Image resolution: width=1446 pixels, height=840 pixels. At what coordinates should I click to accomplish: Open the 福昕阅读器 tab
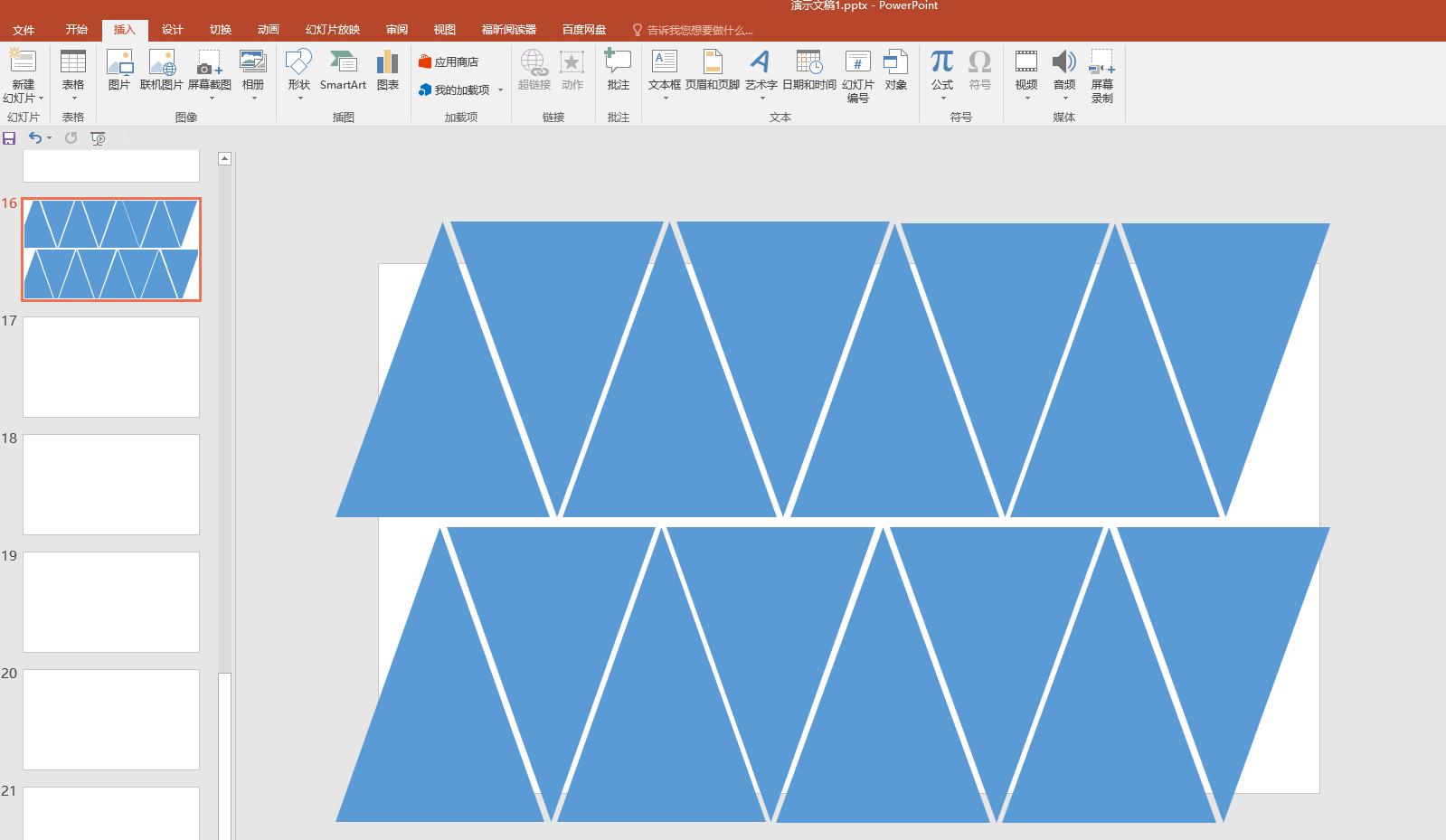(x=509, y=30)
